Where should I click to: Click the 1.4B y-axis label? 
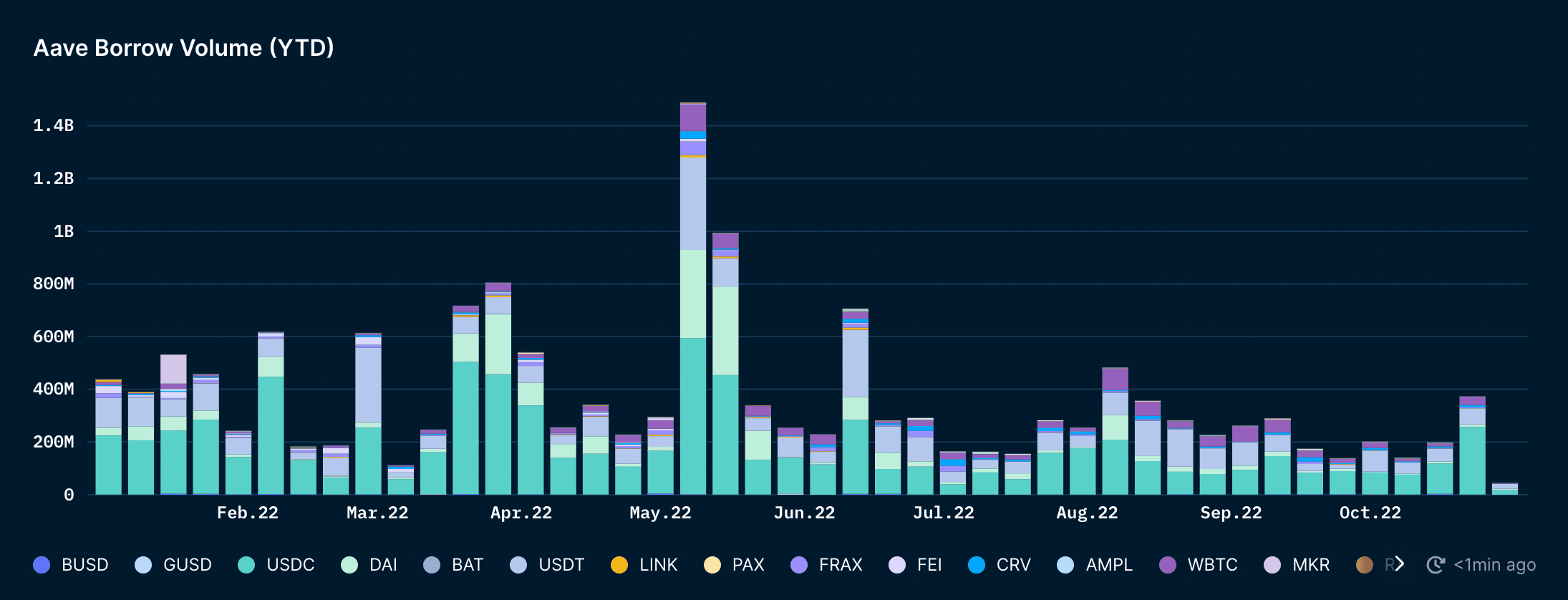[x=54, y=125]
